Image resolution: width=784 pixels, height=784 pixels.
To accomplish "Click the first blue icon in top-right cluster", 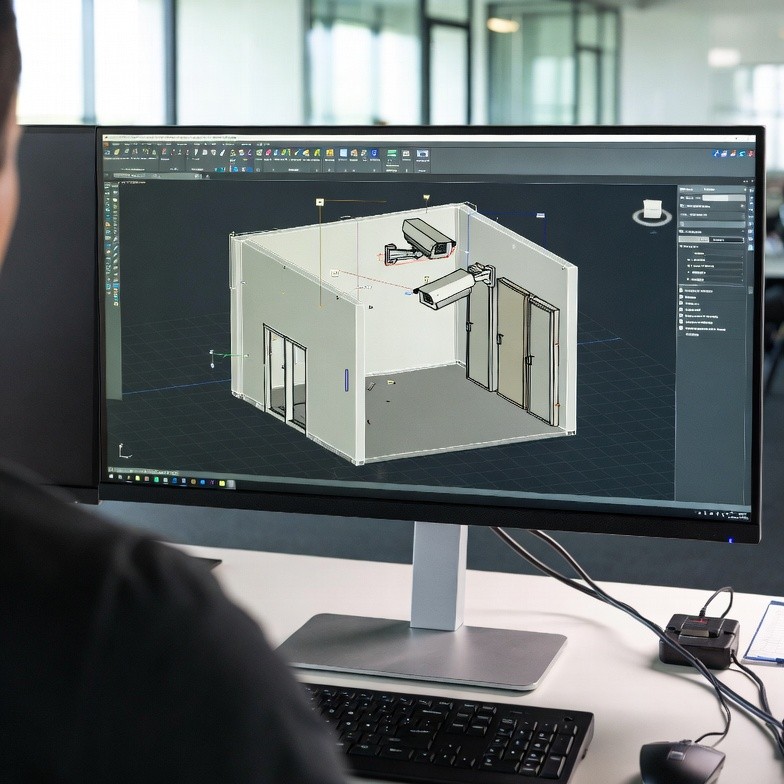I will 718,154.
